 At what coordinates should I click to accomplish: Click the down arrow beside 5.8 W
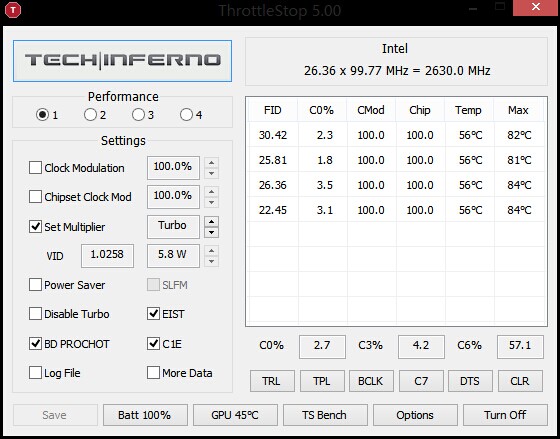click(211, 261)
